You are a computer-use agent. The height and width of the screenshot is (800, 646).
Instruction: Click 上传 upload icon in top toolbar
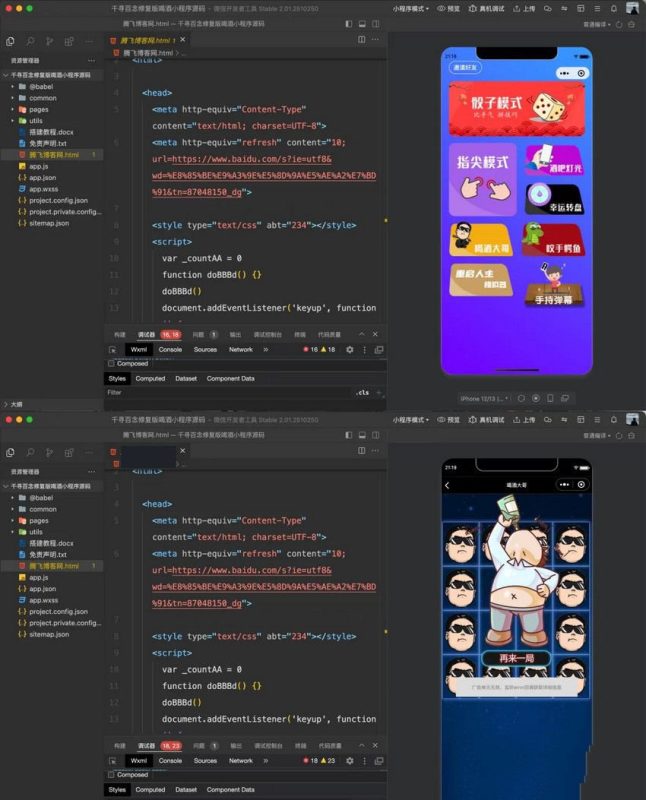coord(517,8)
